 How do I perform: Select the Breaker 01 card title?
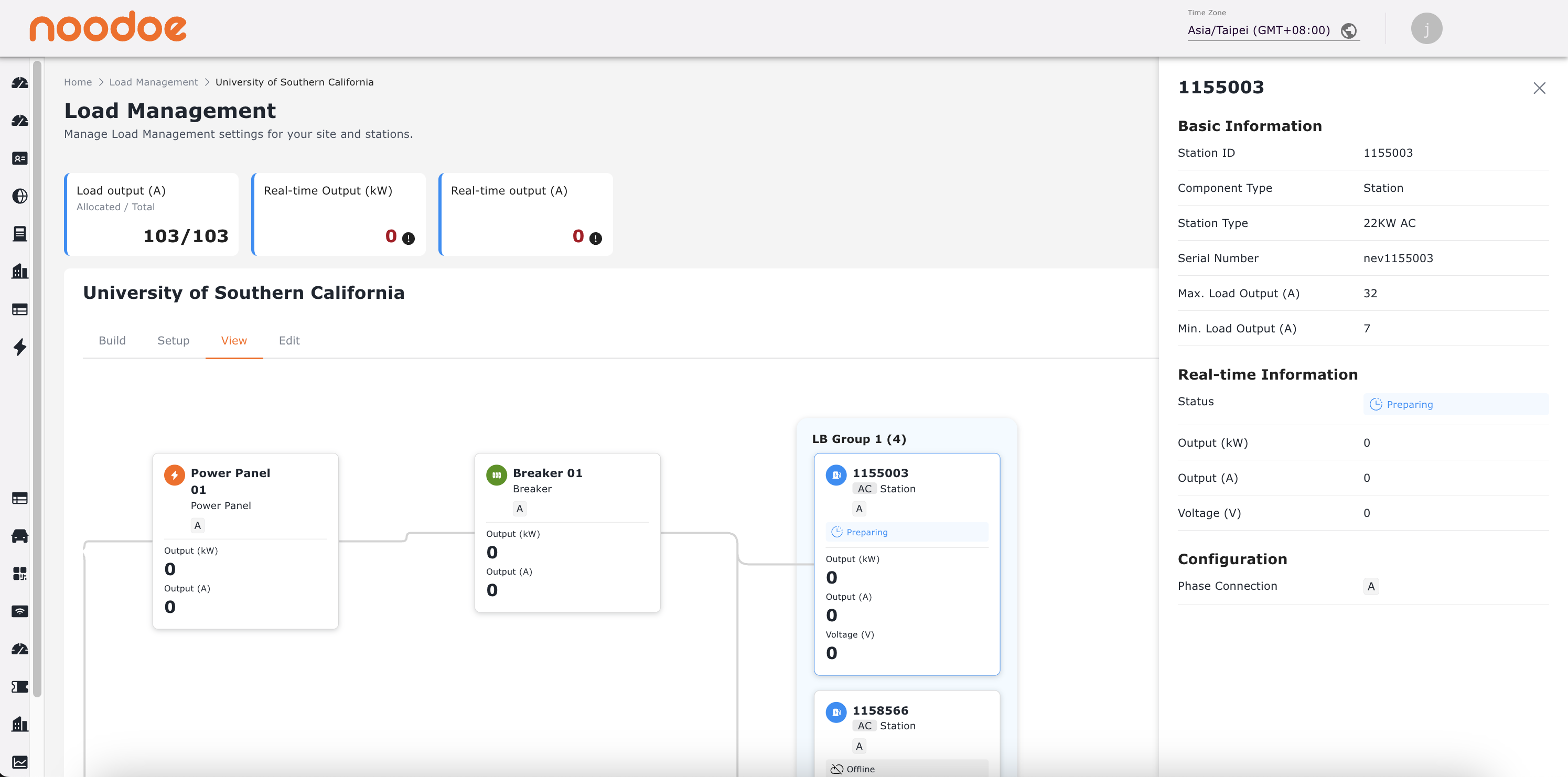pyautogui.click(x=547, y=473)
